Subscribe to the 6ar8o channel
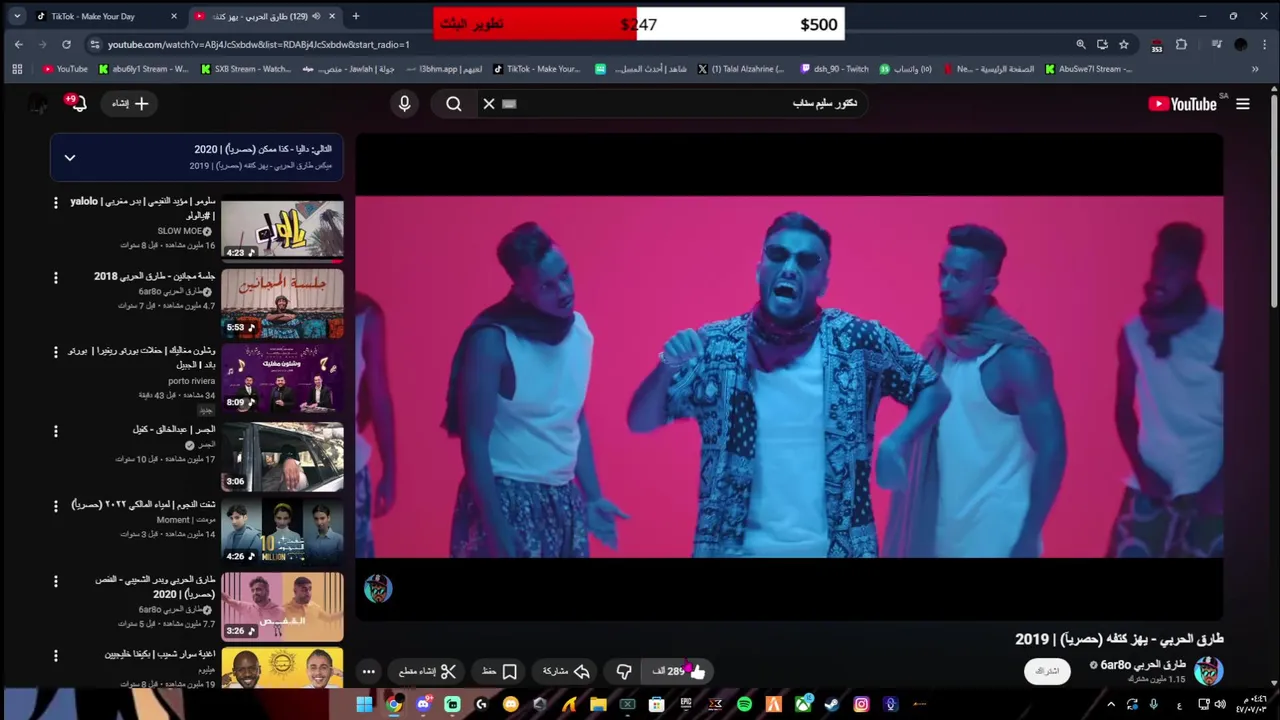Image resolution: width=1280 pixels, height=720 pixels. 1047,671
